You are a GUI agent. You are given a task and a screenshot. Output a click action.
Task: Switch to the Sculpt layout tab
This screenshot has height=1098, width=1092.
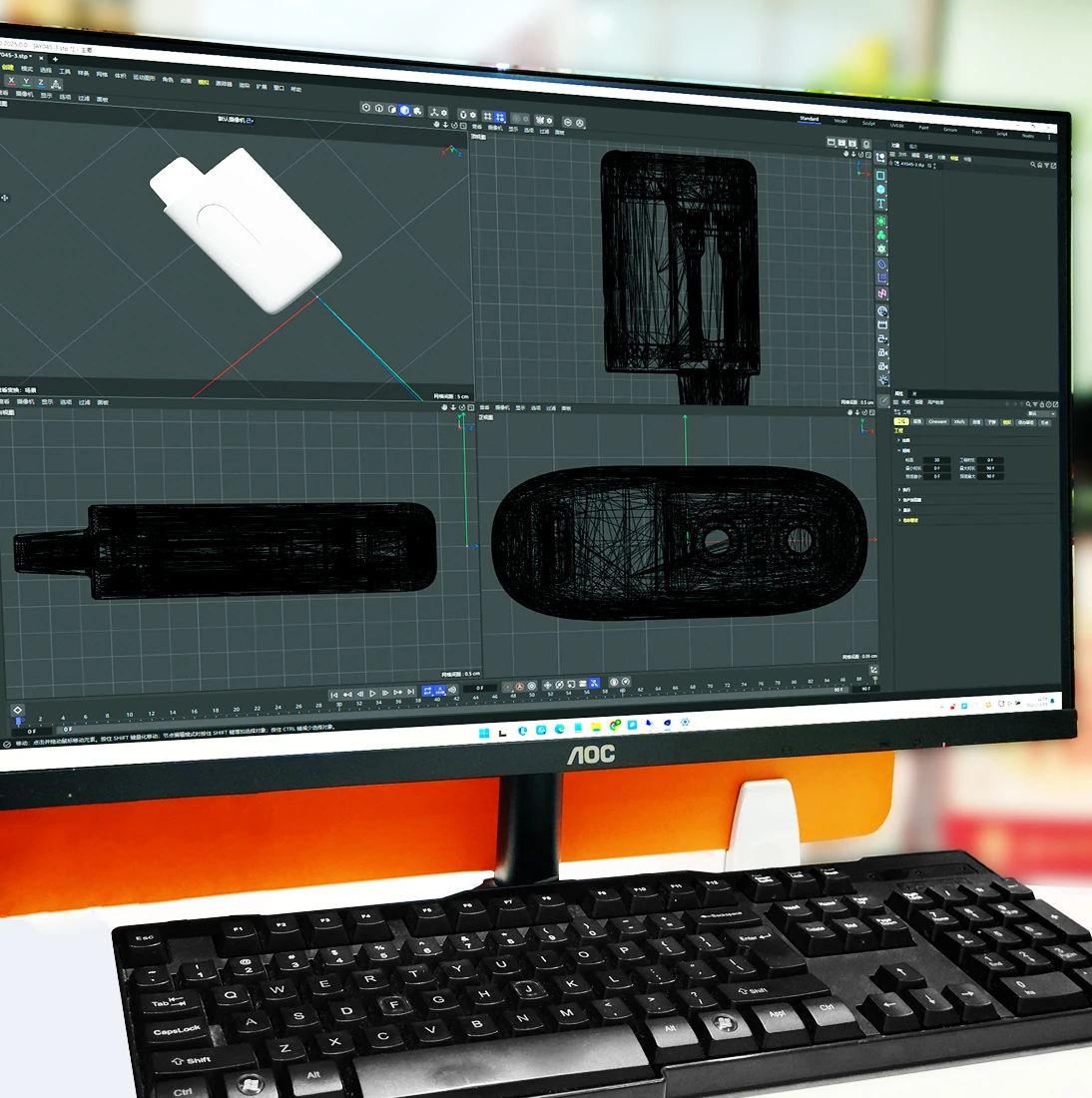tap(868, 123)
